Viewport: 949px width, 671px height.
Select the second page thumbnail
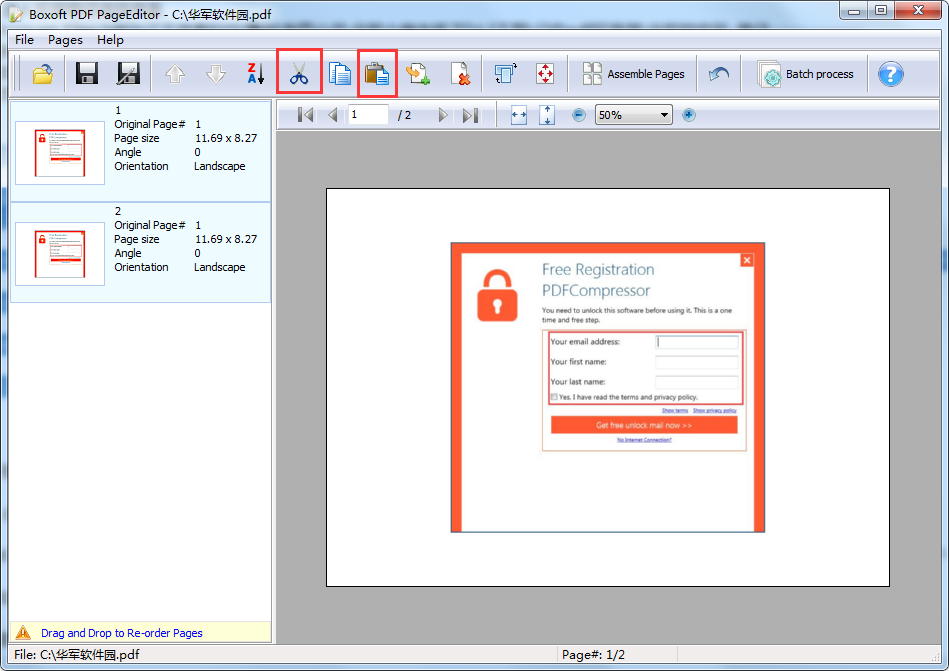tap(59, 253)
